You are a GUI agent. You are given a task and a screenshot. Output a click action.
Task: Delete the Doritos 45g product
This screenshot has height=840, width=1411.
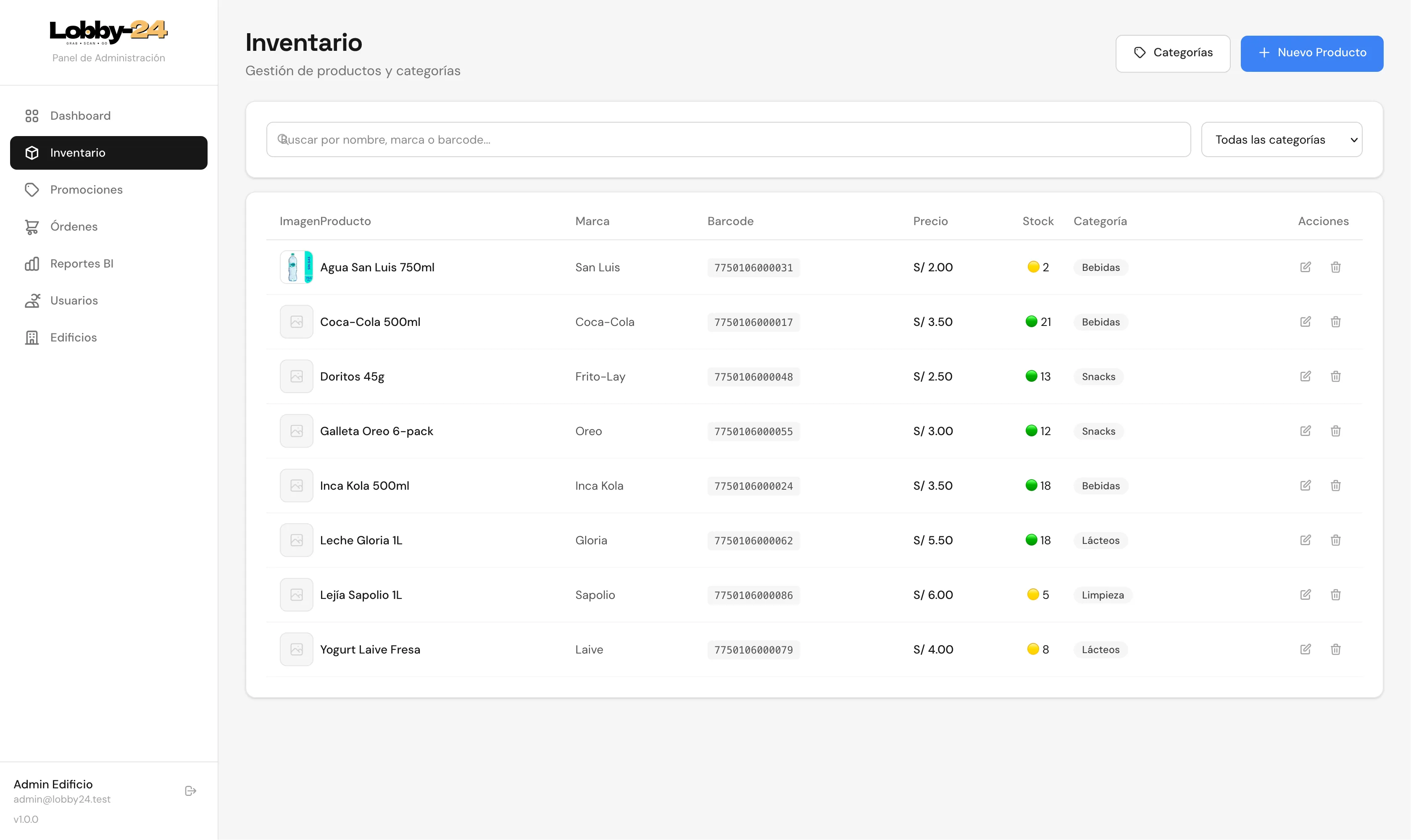pyautogui.click(x=1336, y=376)
